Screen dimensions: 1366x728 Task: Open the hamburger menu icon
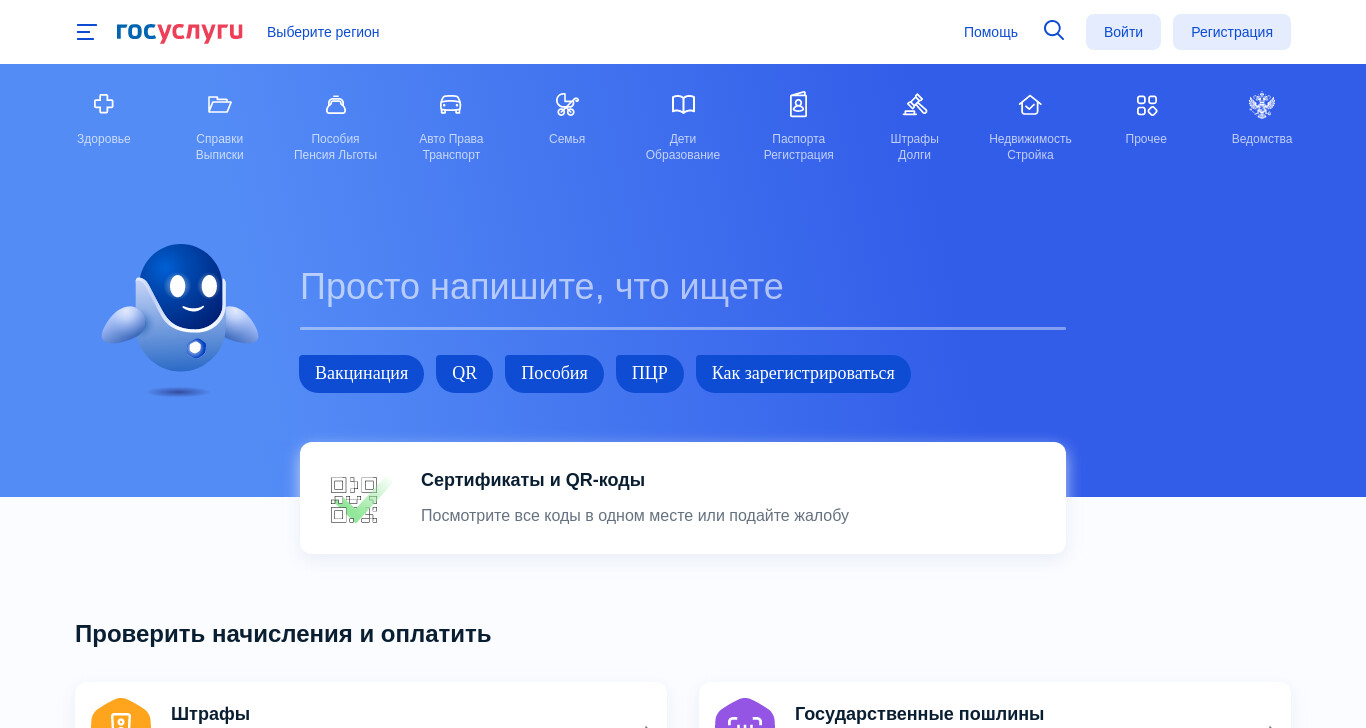tap(87, 32)
